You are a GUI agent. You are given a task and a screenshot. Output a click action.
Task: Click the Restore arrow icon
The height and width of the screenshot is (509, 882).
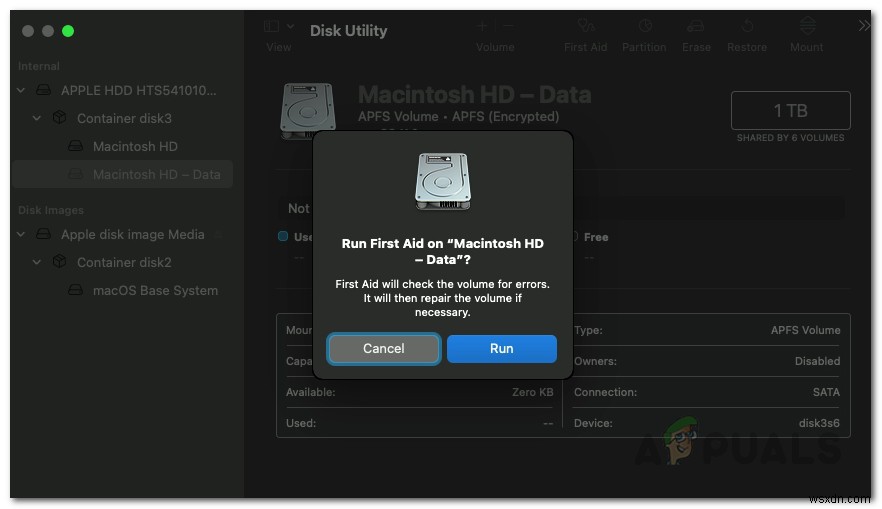747,26
